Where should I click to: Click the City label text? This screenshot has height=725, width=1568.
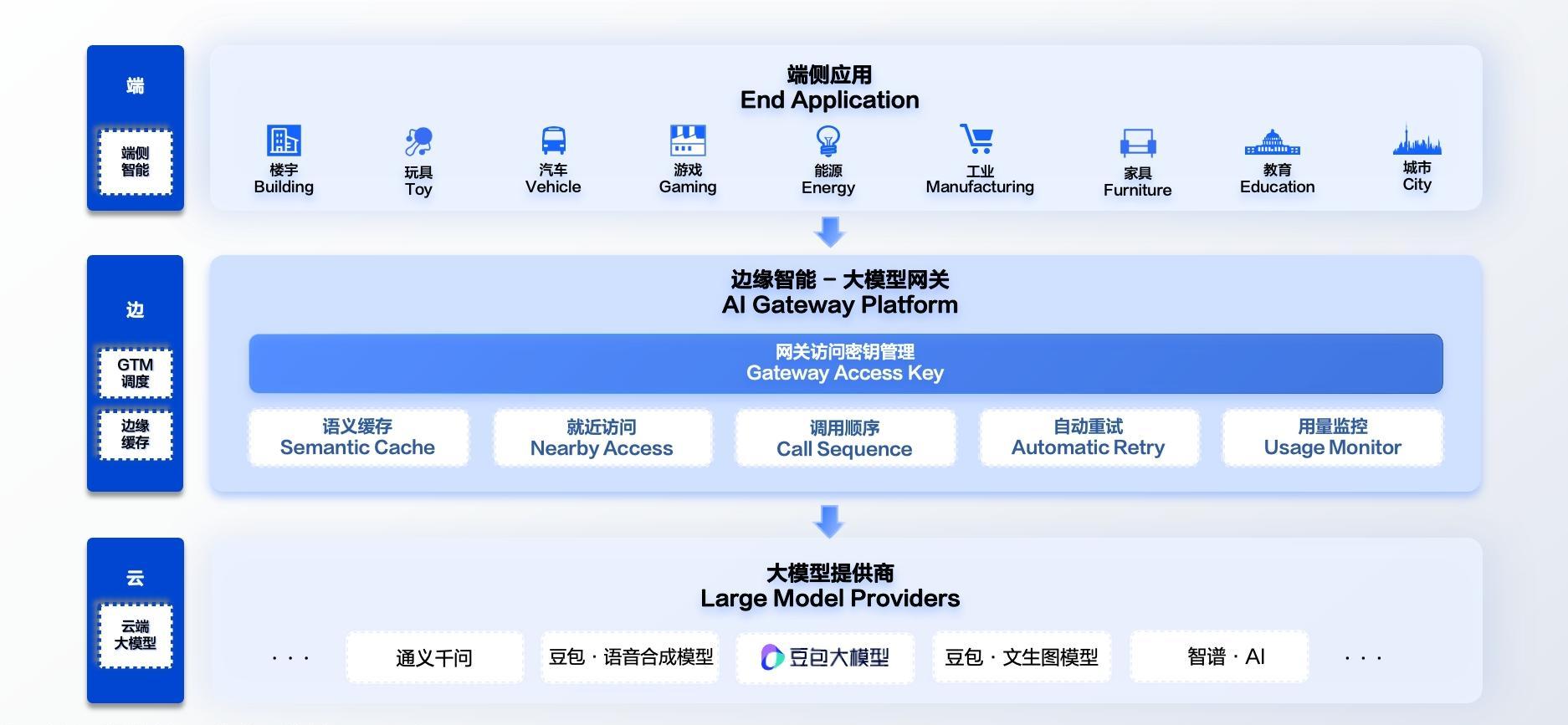[x=1417, y=185]
